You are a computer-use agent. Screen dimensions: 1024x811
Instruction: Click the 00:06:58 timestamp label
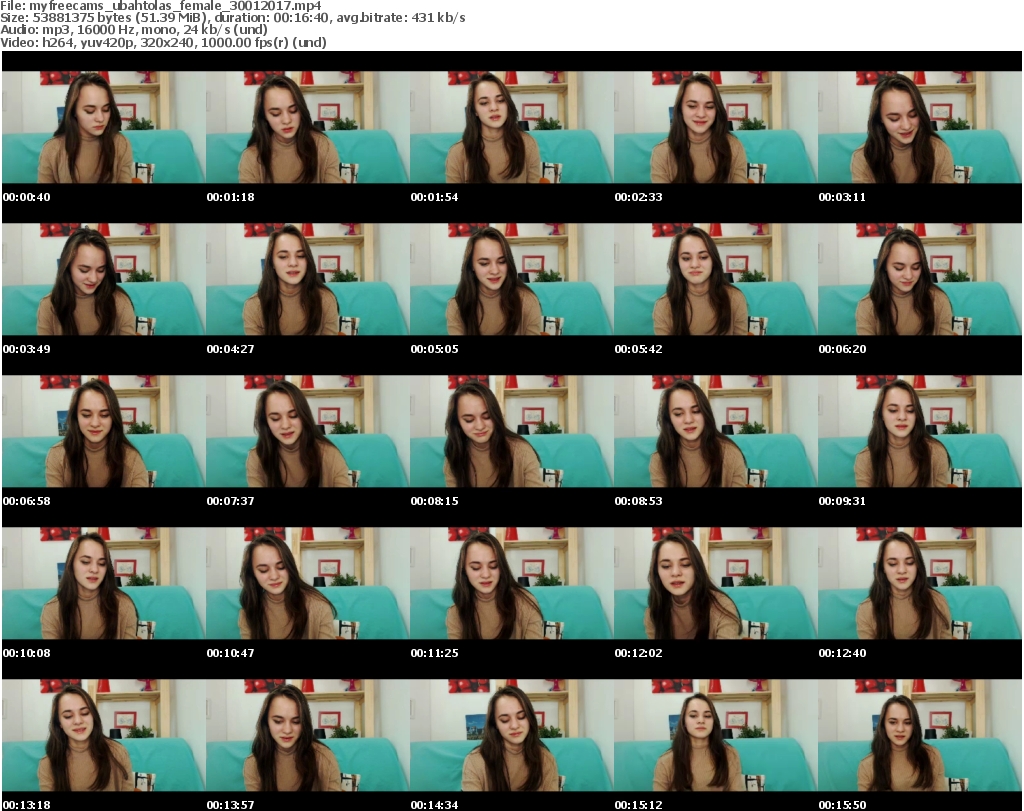click(x=27, y=501)
